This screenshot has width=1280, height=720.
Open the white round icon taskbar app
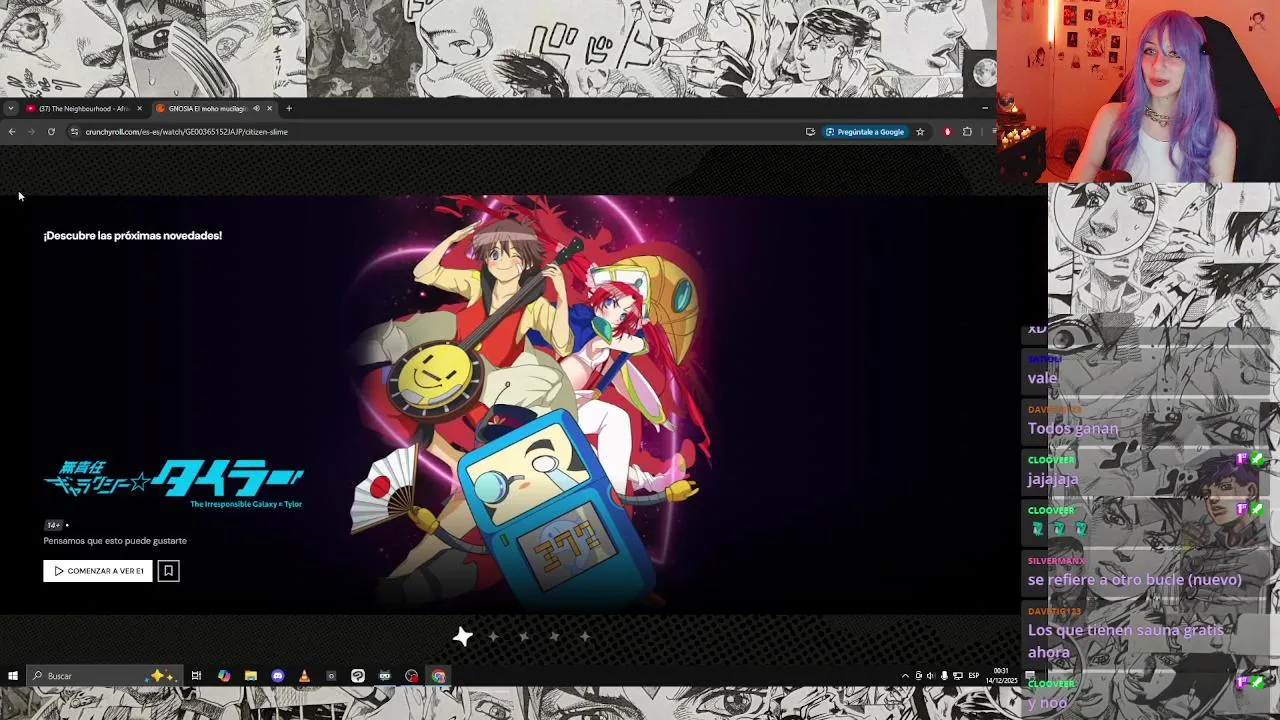pyautogui.click(x=358, y=676)
